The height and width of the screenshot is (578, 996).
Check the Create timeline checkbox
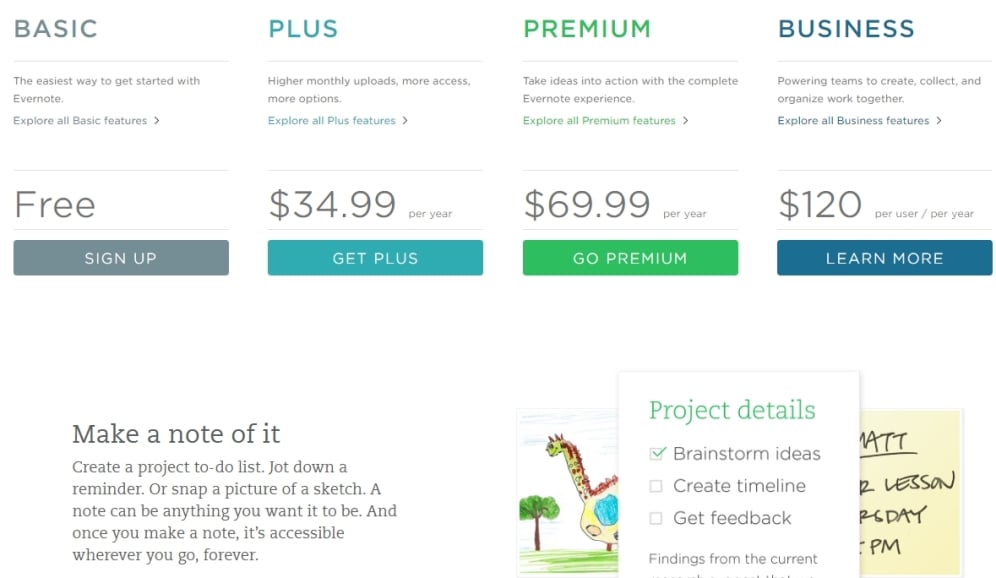coord(656,486)
